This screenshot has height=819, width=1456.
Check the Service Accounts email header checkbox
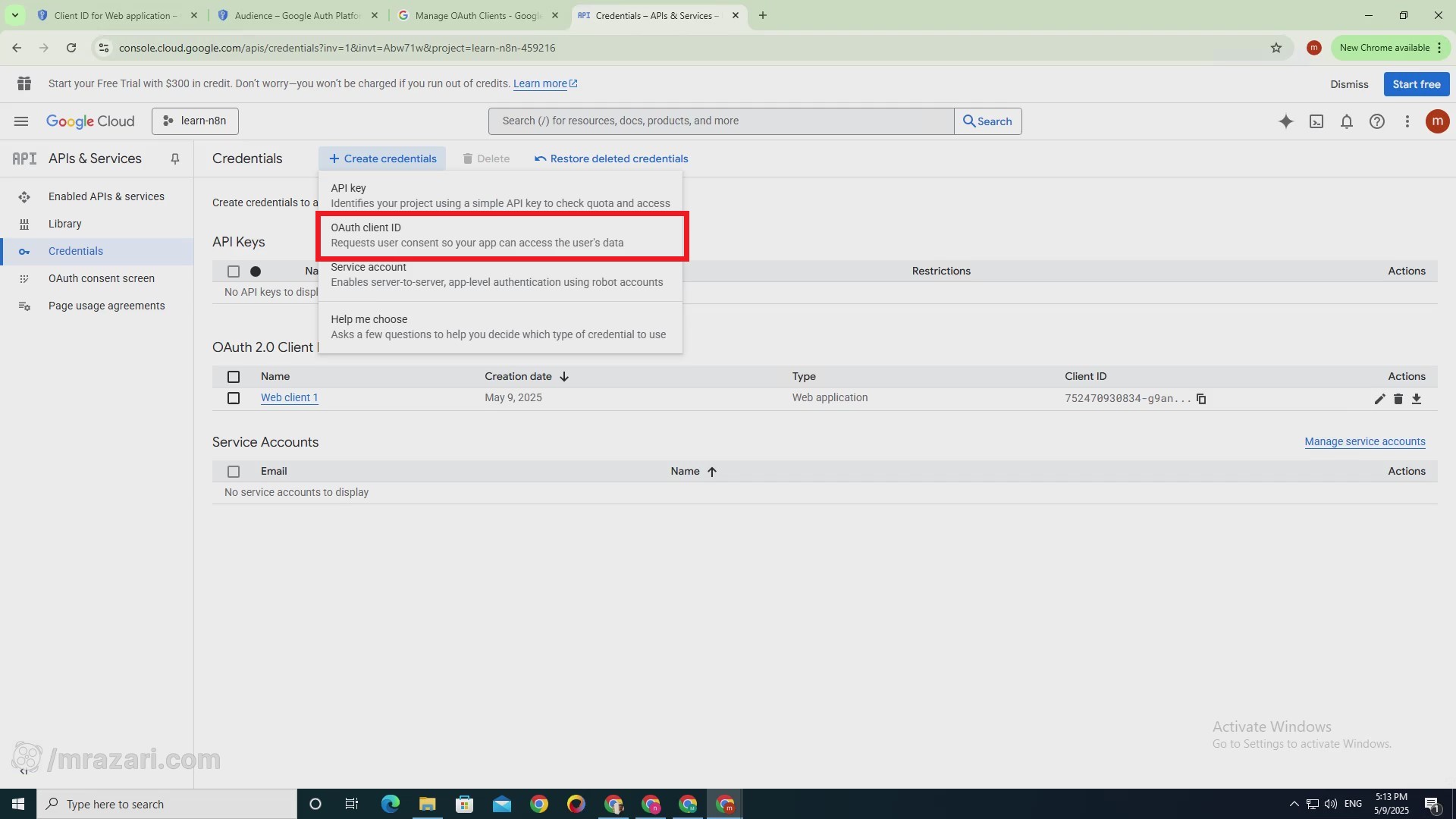click(234, 472)
